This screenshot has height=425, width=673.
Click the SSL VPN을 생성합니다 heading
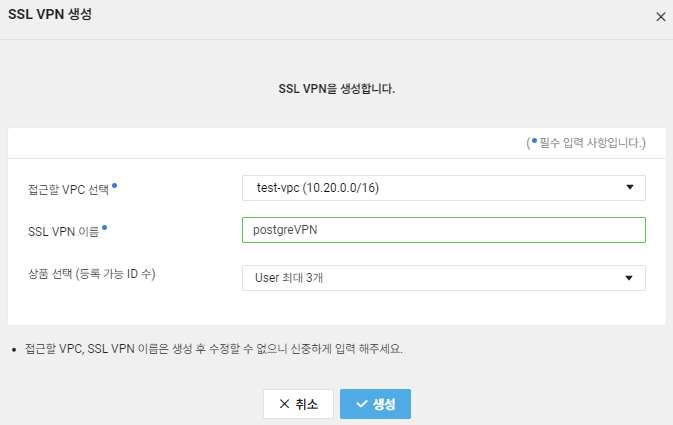pyautogui.click(x=336, y=89)
